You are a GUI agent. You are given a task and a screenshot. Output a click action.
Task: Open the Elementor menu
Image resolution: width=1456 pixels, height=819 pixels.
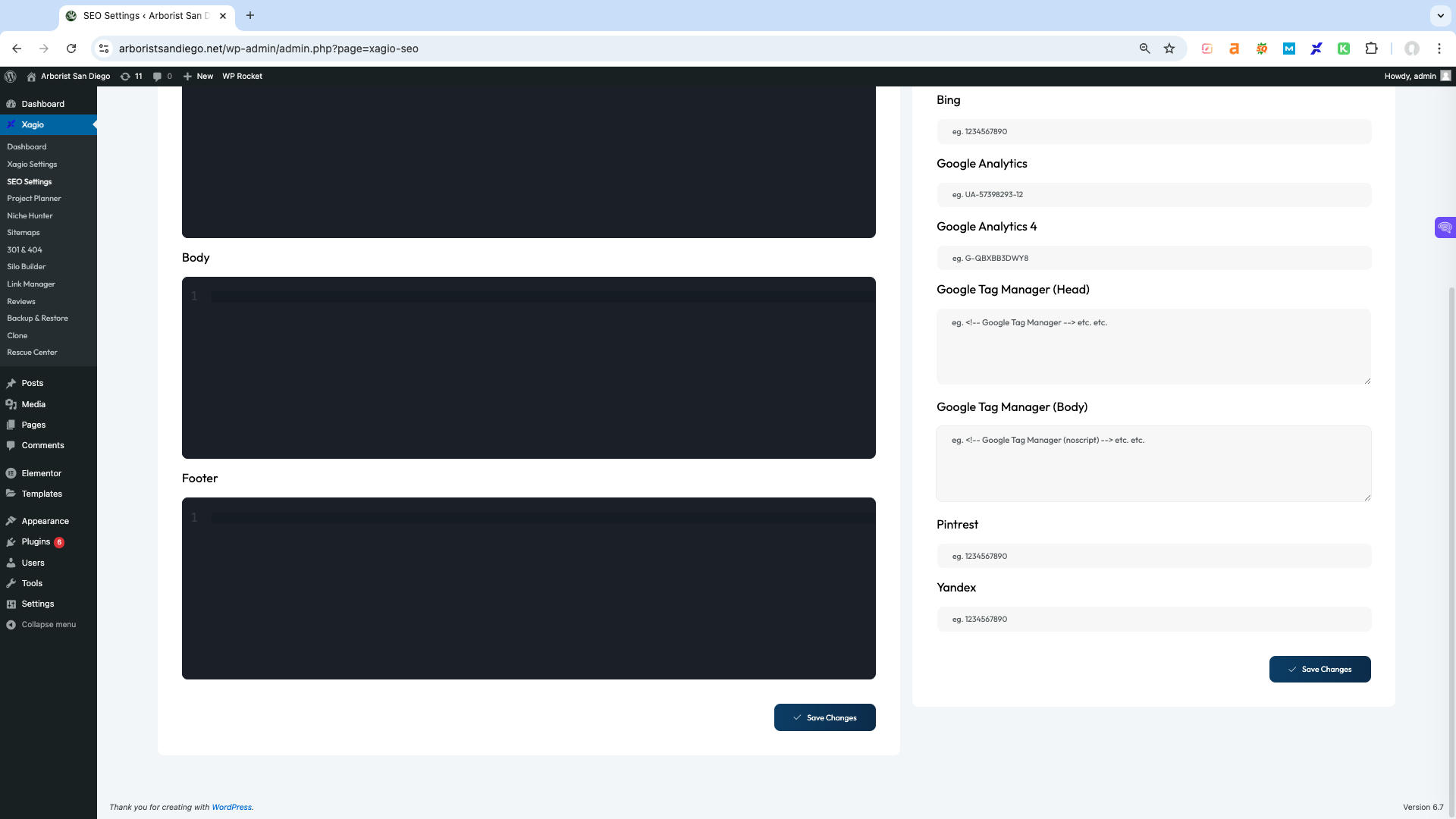tap(41, 473)
